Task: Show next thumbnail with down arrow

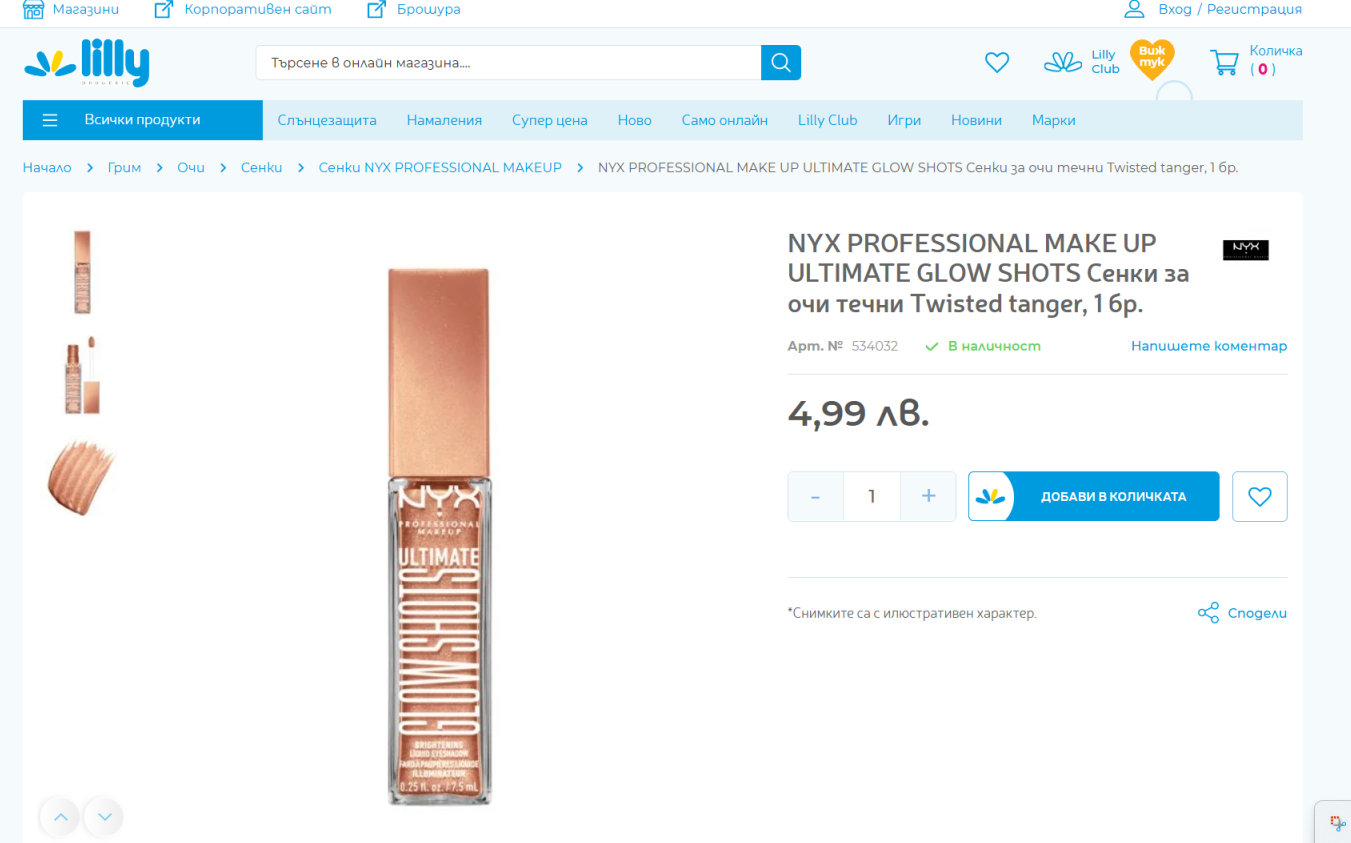Action: tap(104, 817)
